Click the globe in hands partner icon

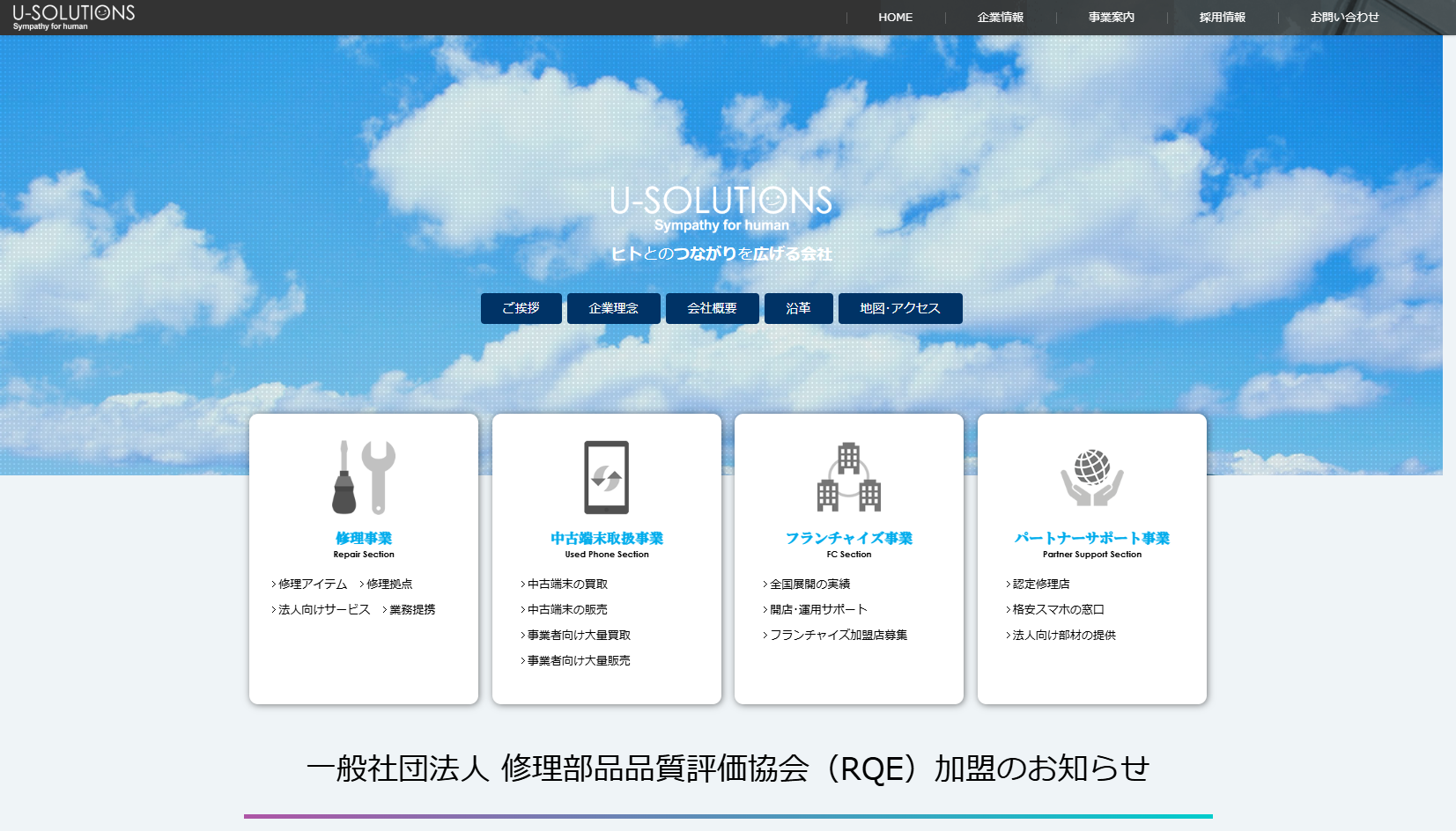tap(1091, 476)
